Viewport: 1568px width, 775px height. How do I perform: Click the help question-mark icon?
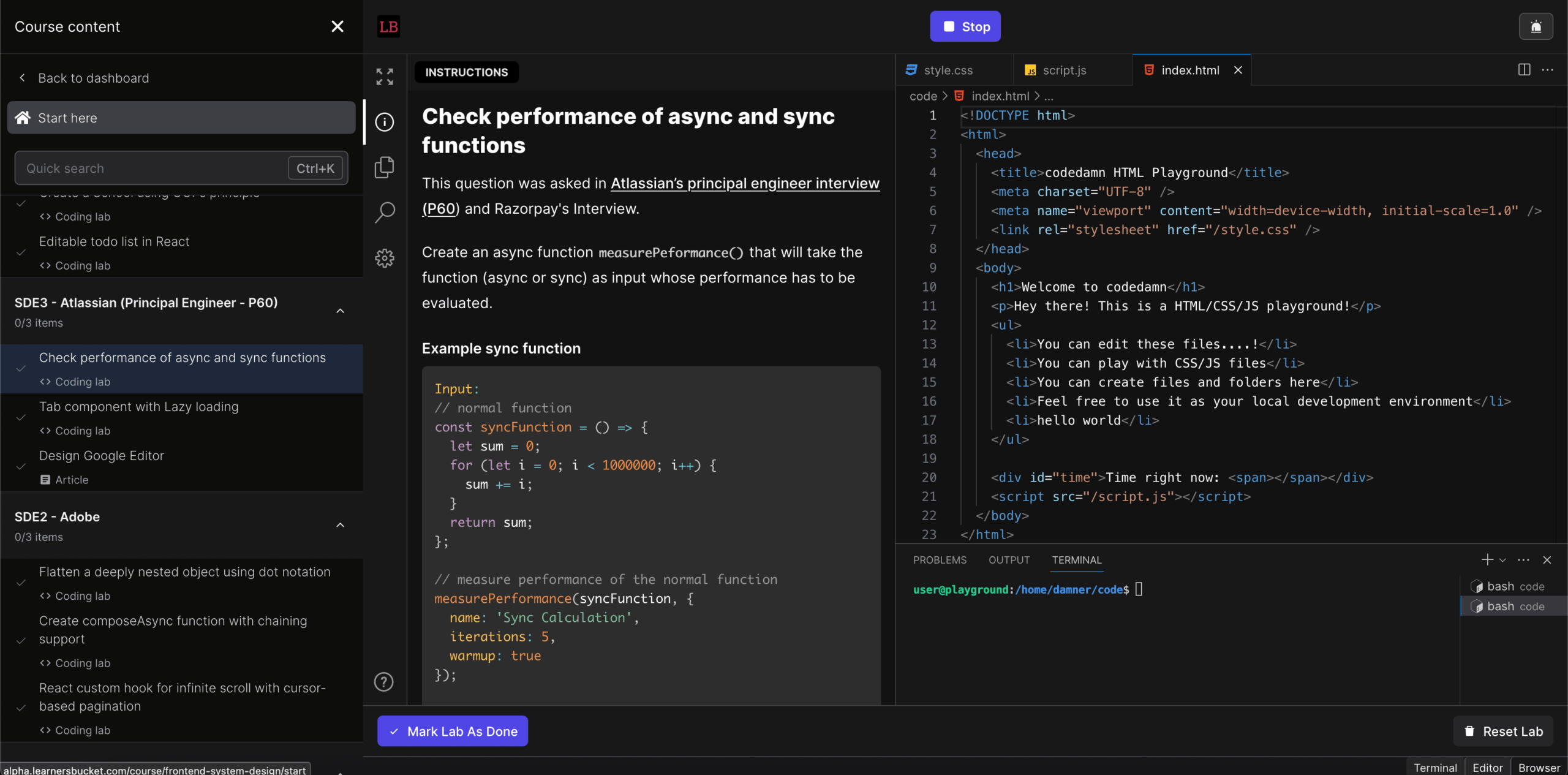(x=384, y=681)
